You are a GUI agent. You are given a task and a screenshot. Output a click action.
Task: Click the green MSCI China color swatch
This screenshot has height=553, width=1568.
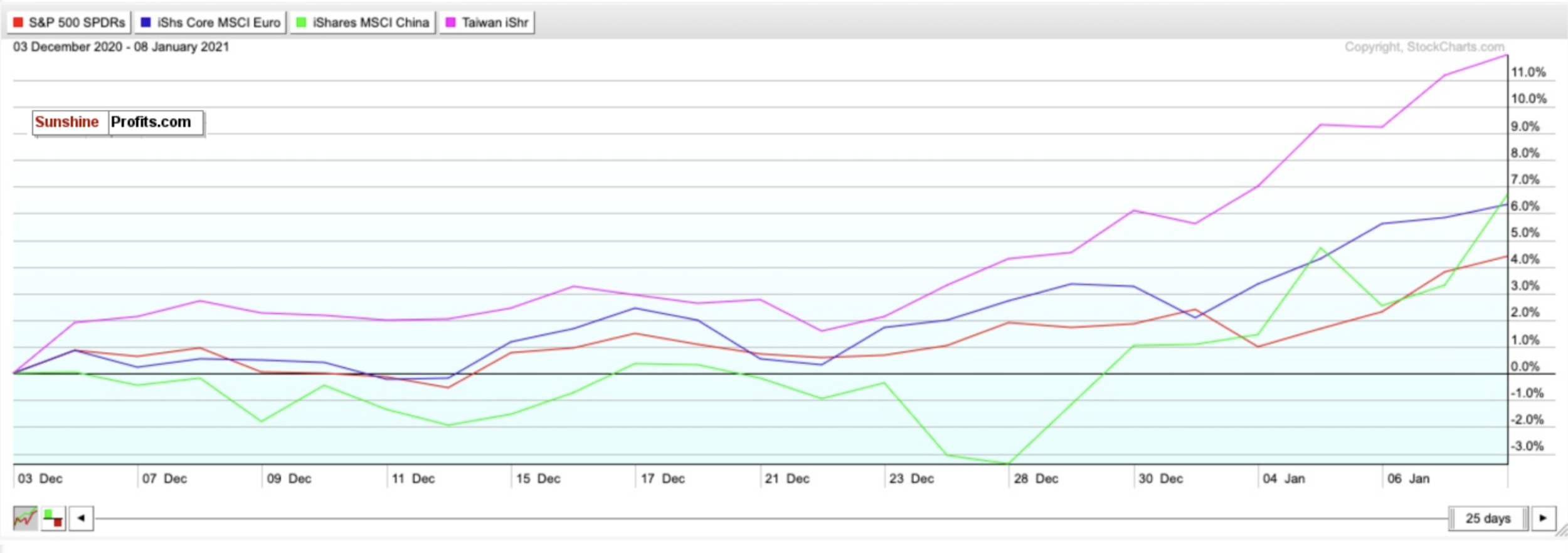click(x=302, y=23)
